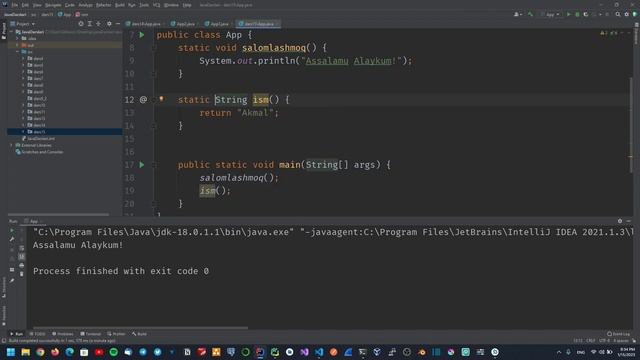Click the recursive call @ gutter marker

click(143, 100)
